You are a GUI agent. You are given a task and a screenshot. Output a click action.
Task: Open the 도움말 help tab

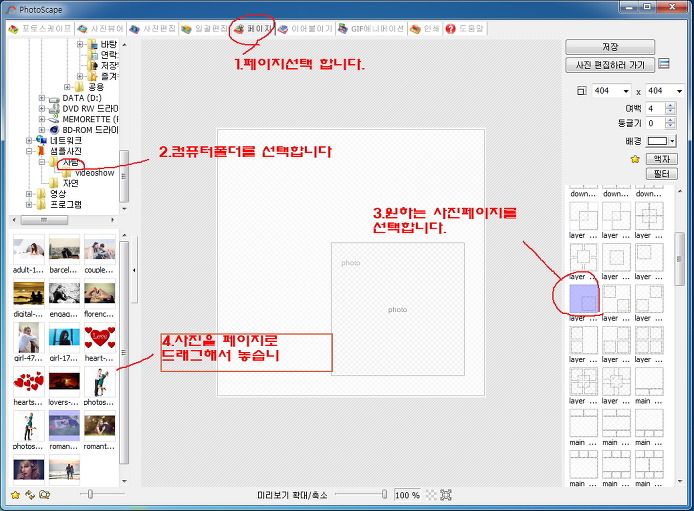click(x=464, y=29)
